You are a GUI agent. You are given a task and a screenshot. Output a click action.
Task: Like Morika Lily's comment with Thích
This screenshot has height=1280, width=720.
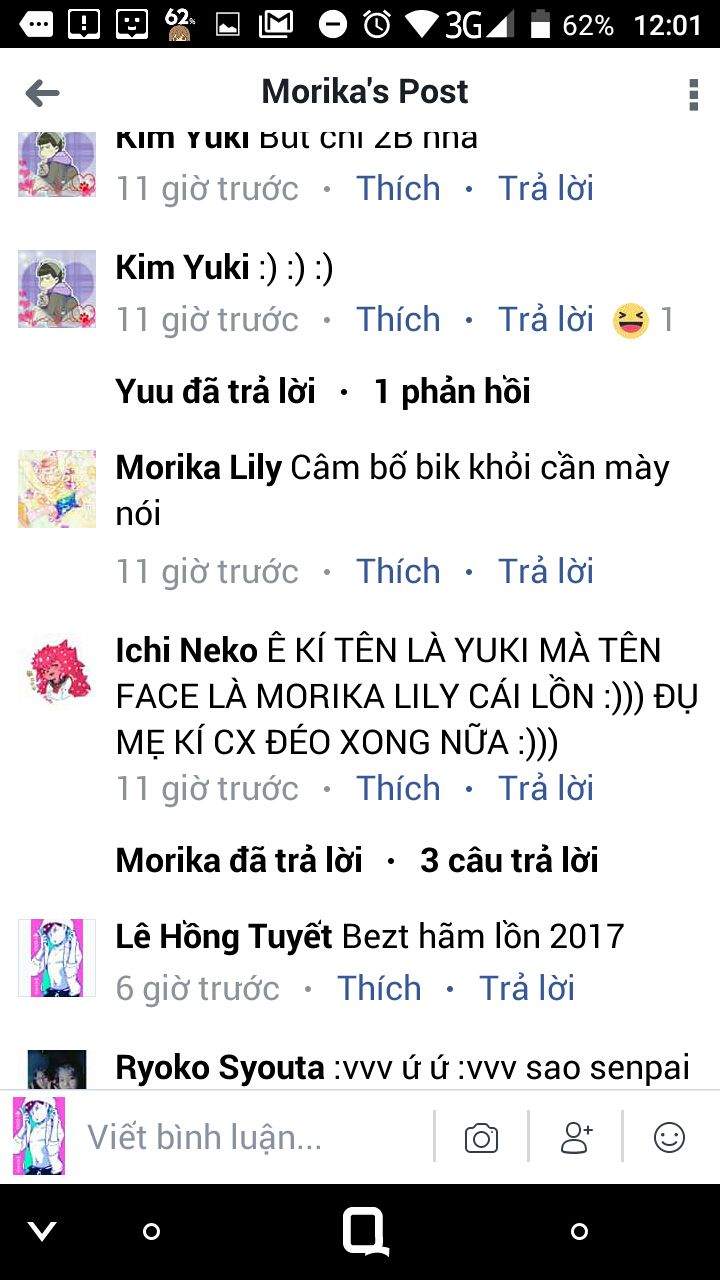coord(398,571)
